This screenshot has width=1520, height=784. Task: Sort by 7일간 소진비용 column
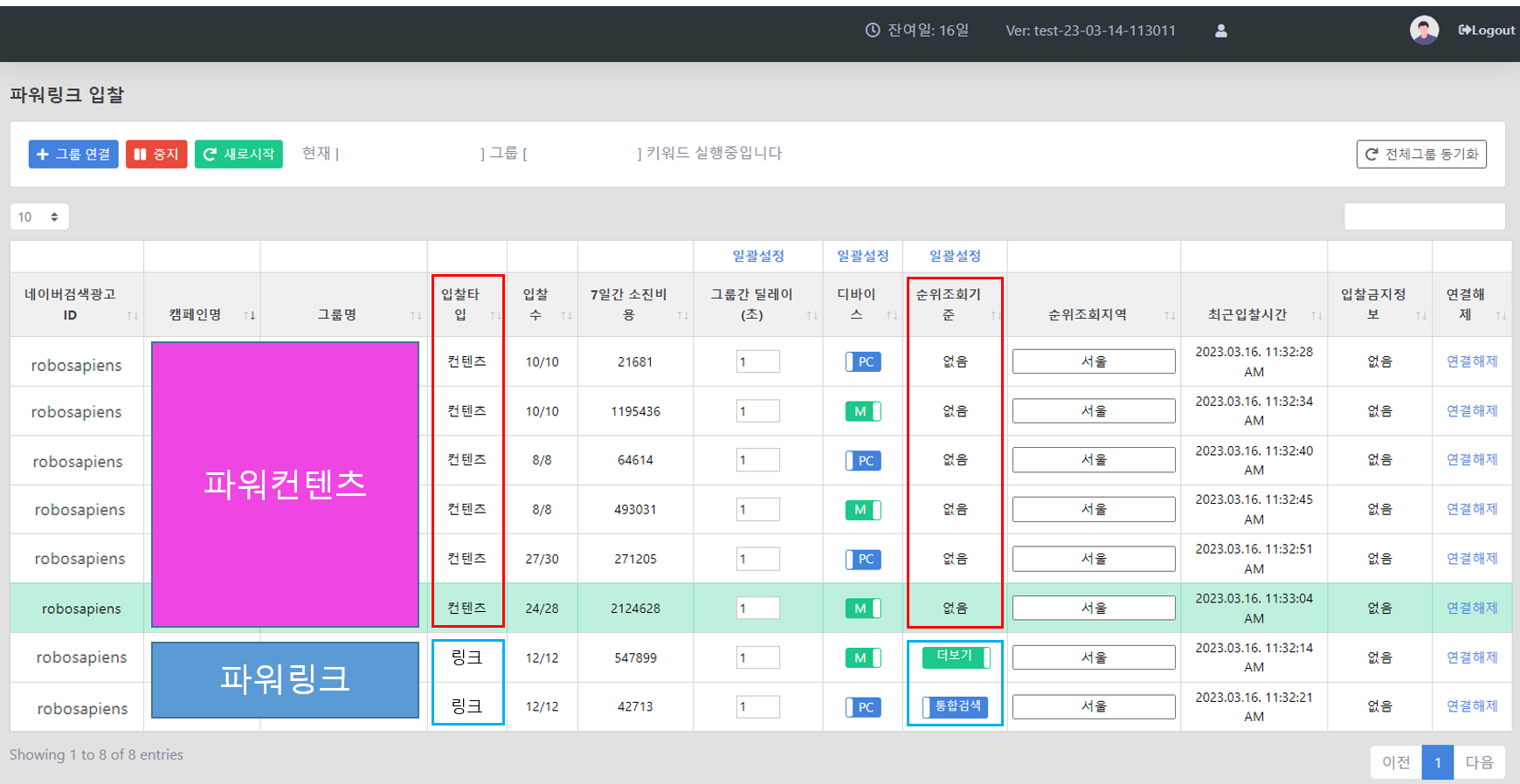pyautogui.click(x=682, y=315)
